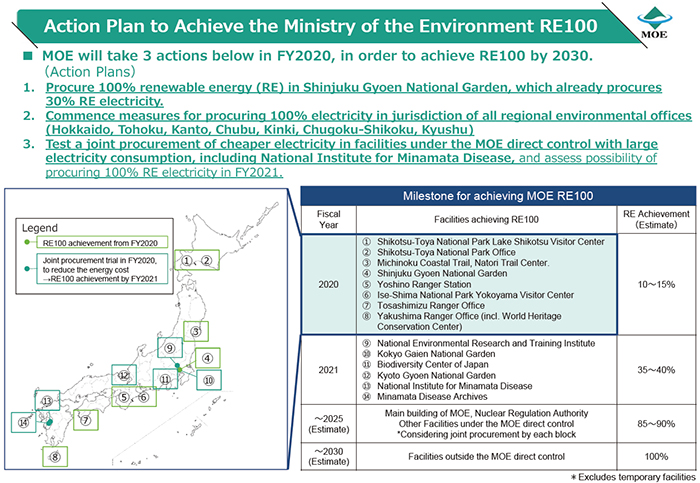The image size is (700, 483).
Task: Click 'National Environmental Research and Training Institute' row
Action: tap(478, 343)
